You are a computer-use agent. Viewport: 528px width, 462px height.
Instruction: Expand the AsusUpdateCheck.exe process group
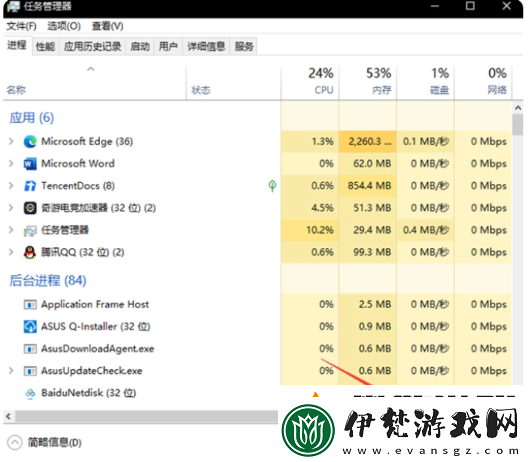point(11,371)
